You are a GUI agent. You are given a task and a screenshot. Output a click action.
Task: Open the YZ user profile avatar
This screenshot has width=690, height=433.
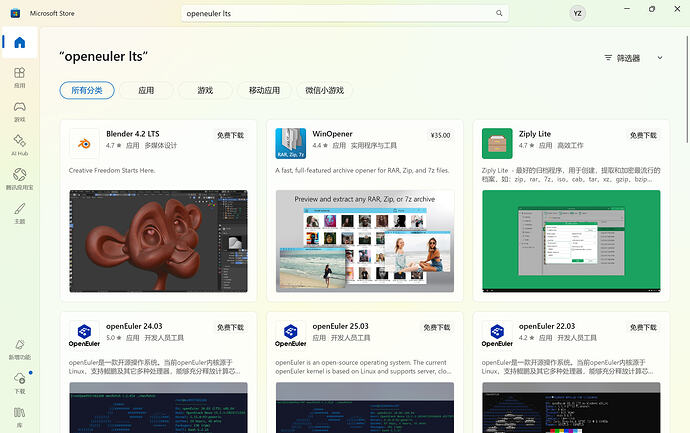tap(577, 13)
